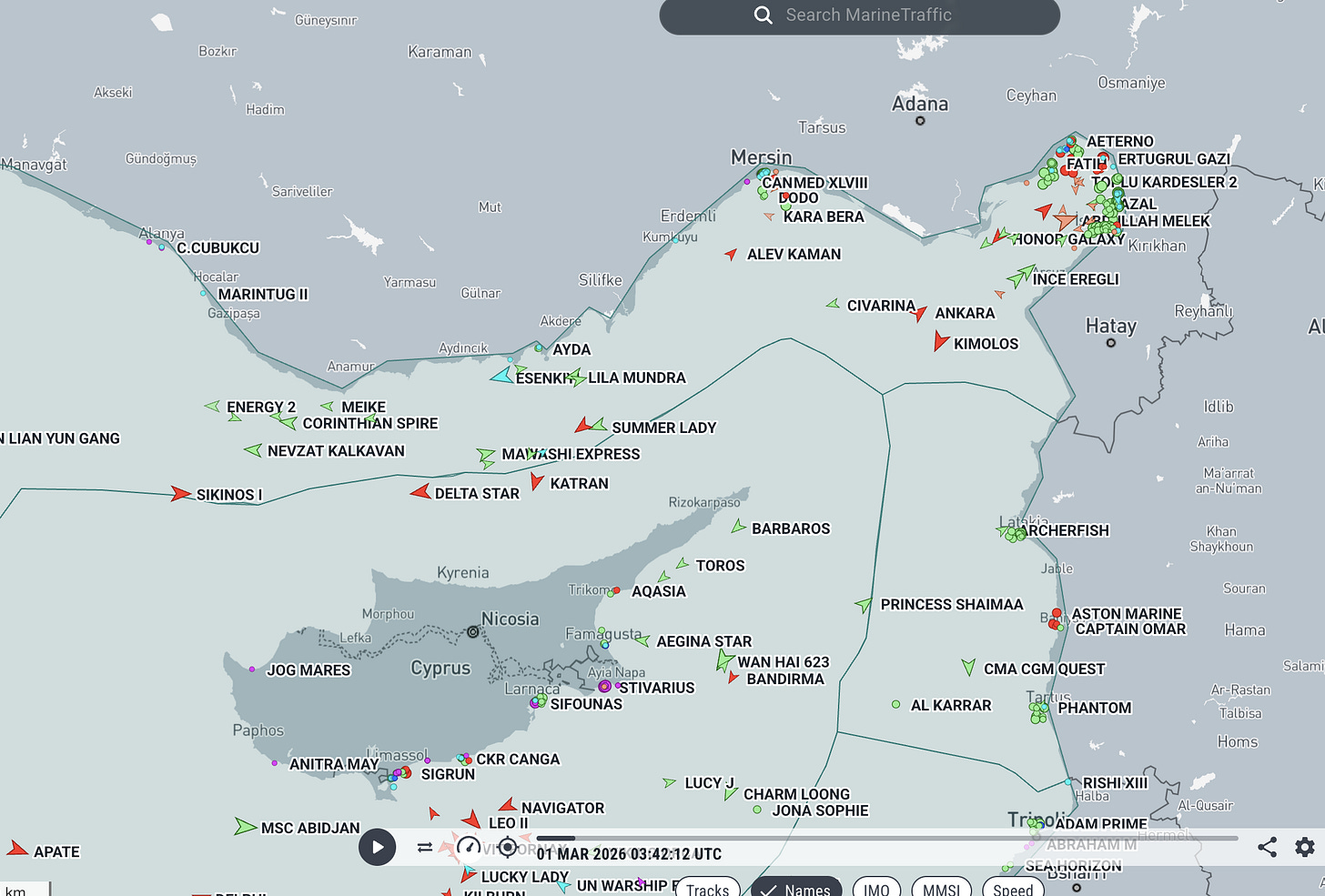This screenshot has width=1325, height=896.
Task: Open the playback speed gauge icon
Action: tap(469, 848)
